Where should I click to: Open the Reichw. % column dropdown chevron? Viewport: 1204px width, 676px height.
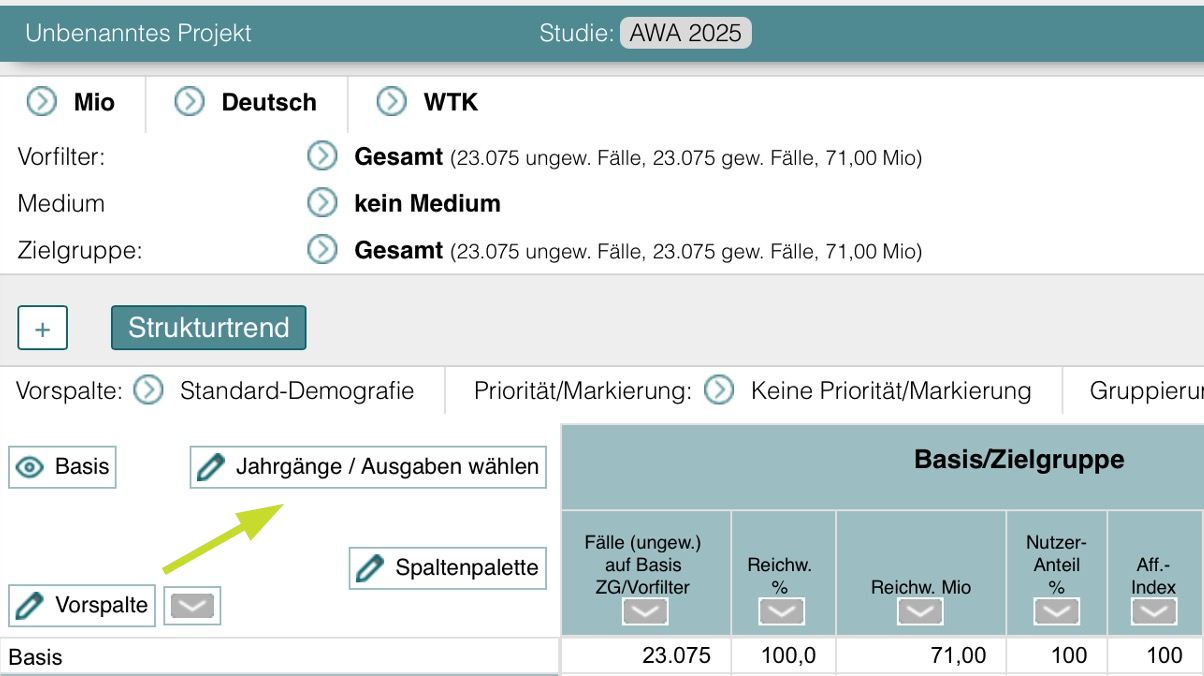click(x=781, y=610)
